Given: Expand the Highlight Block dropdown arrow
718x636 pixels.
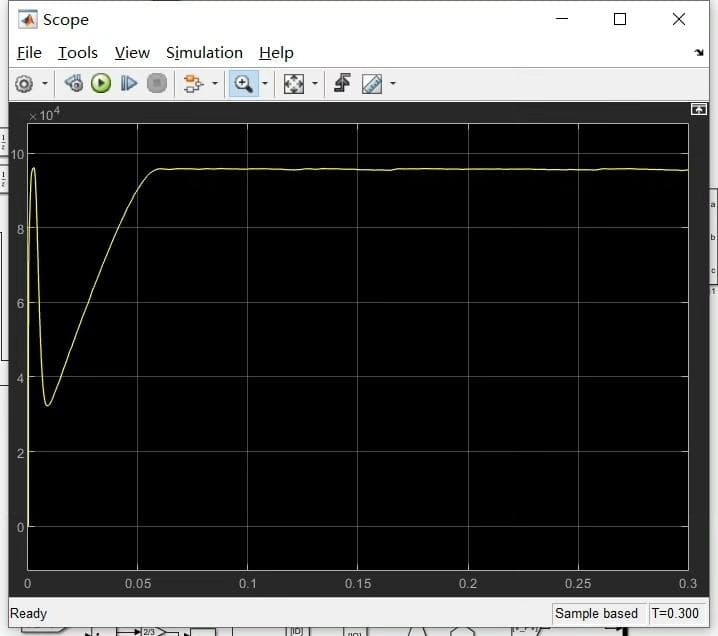Looking at the screenshot, I should point(215,84).
